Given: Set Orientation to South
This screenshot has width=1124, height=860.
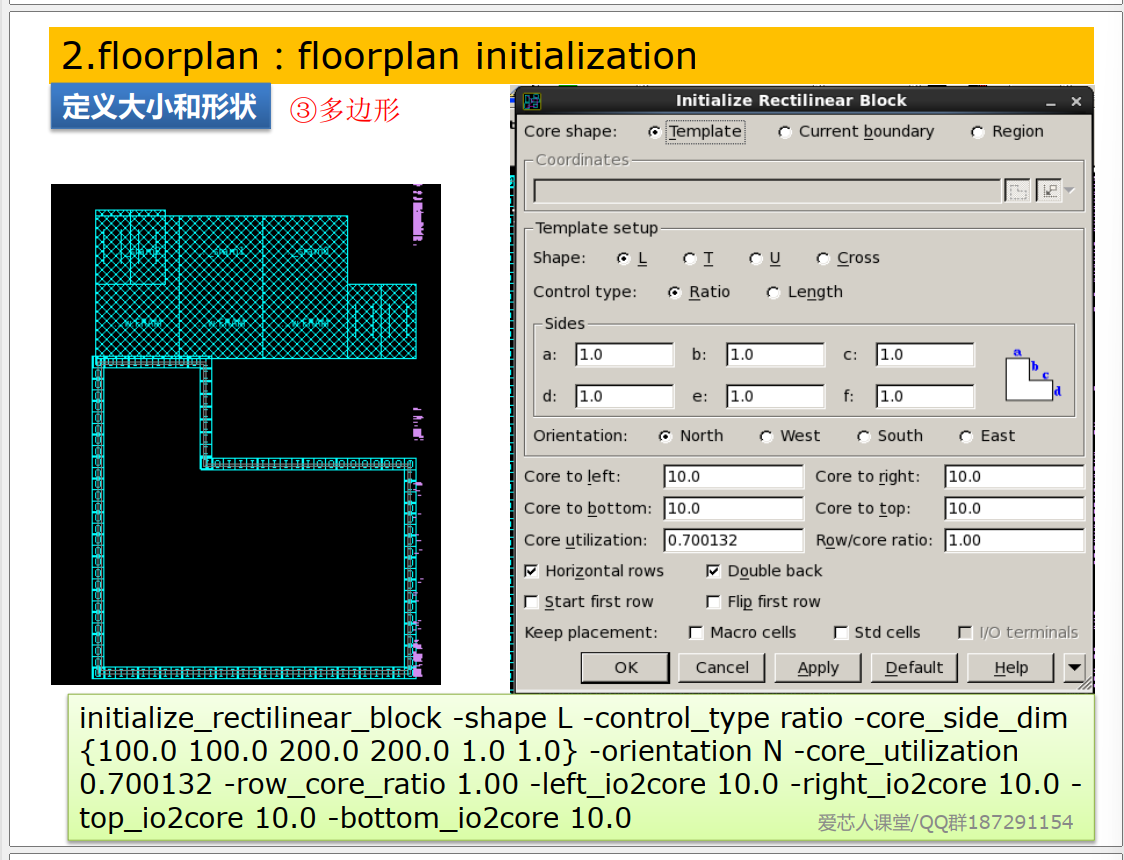Looking at the screenshot, I should pyautogui.click(x=863, y=436).
